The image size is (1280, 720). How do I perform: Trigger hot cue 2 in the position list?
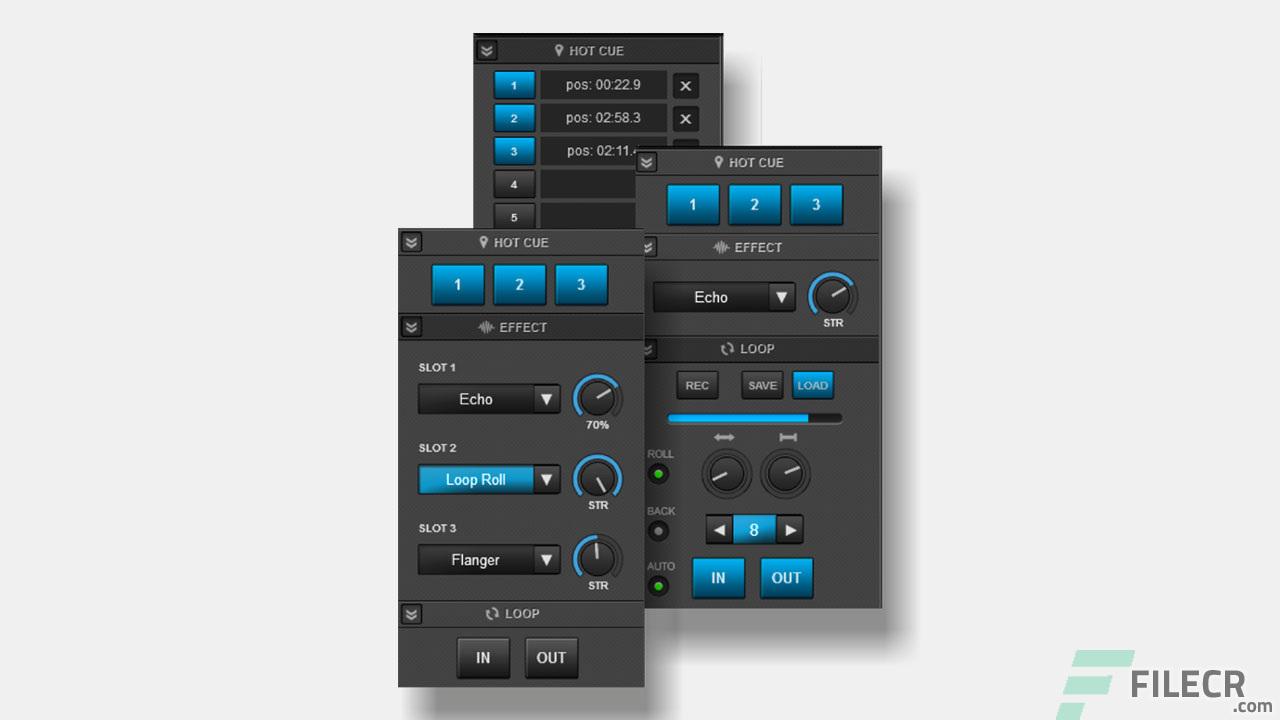(x=514, y=118)
